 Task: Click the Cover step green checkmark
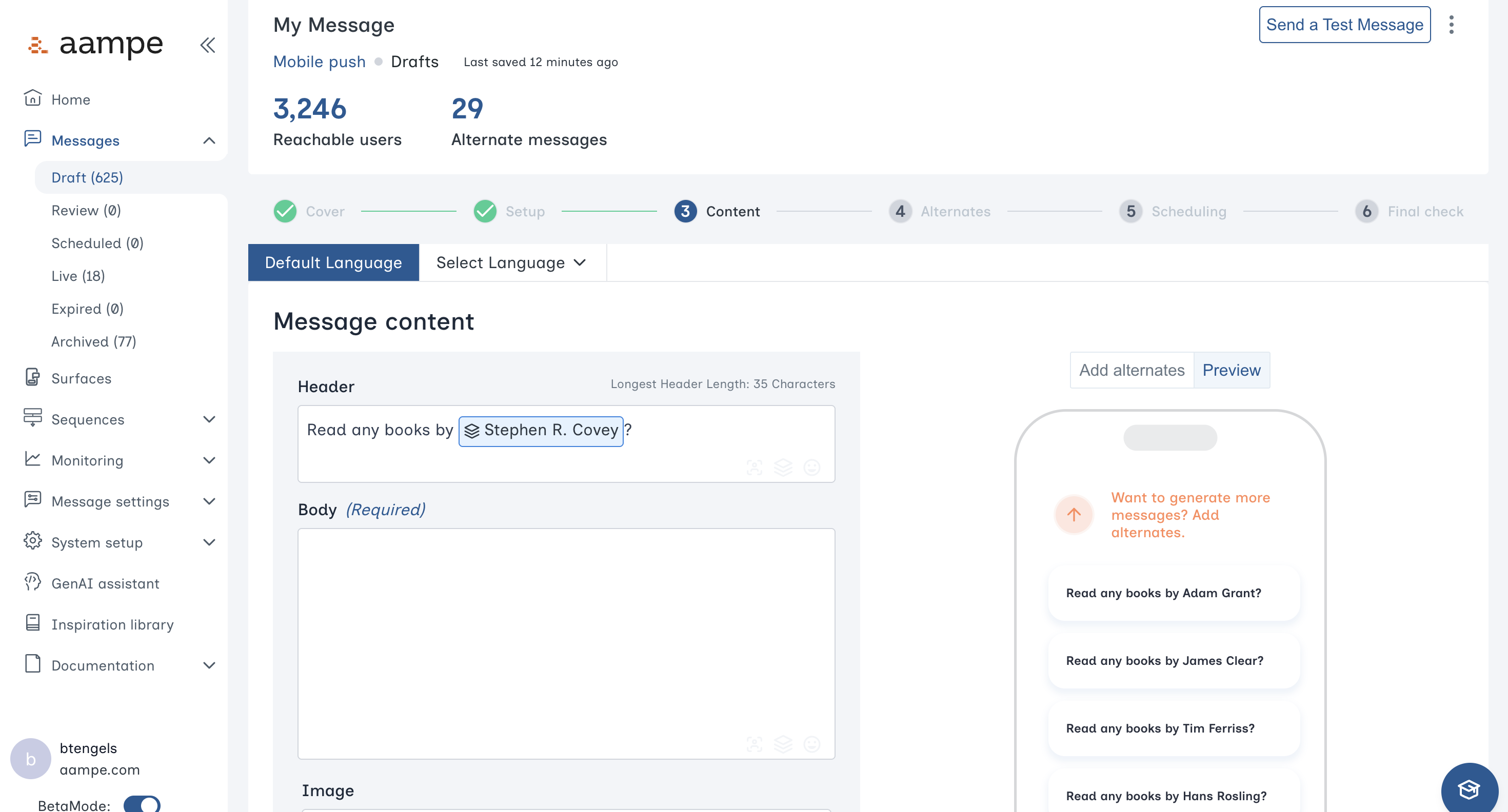click(x=285, y=211)
